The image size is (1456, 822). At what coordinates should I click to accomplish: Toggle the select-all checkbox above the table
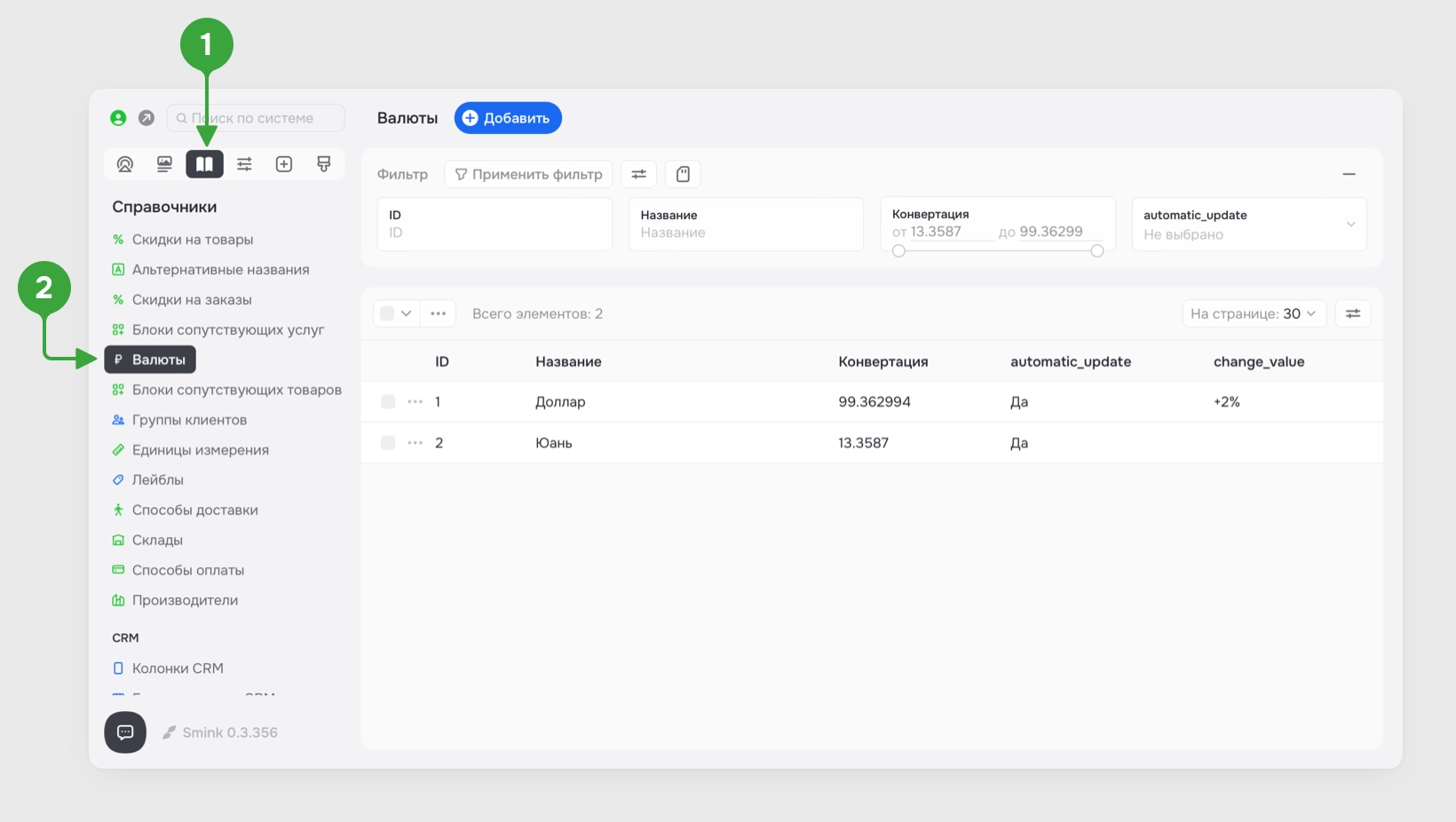[387, 313]
